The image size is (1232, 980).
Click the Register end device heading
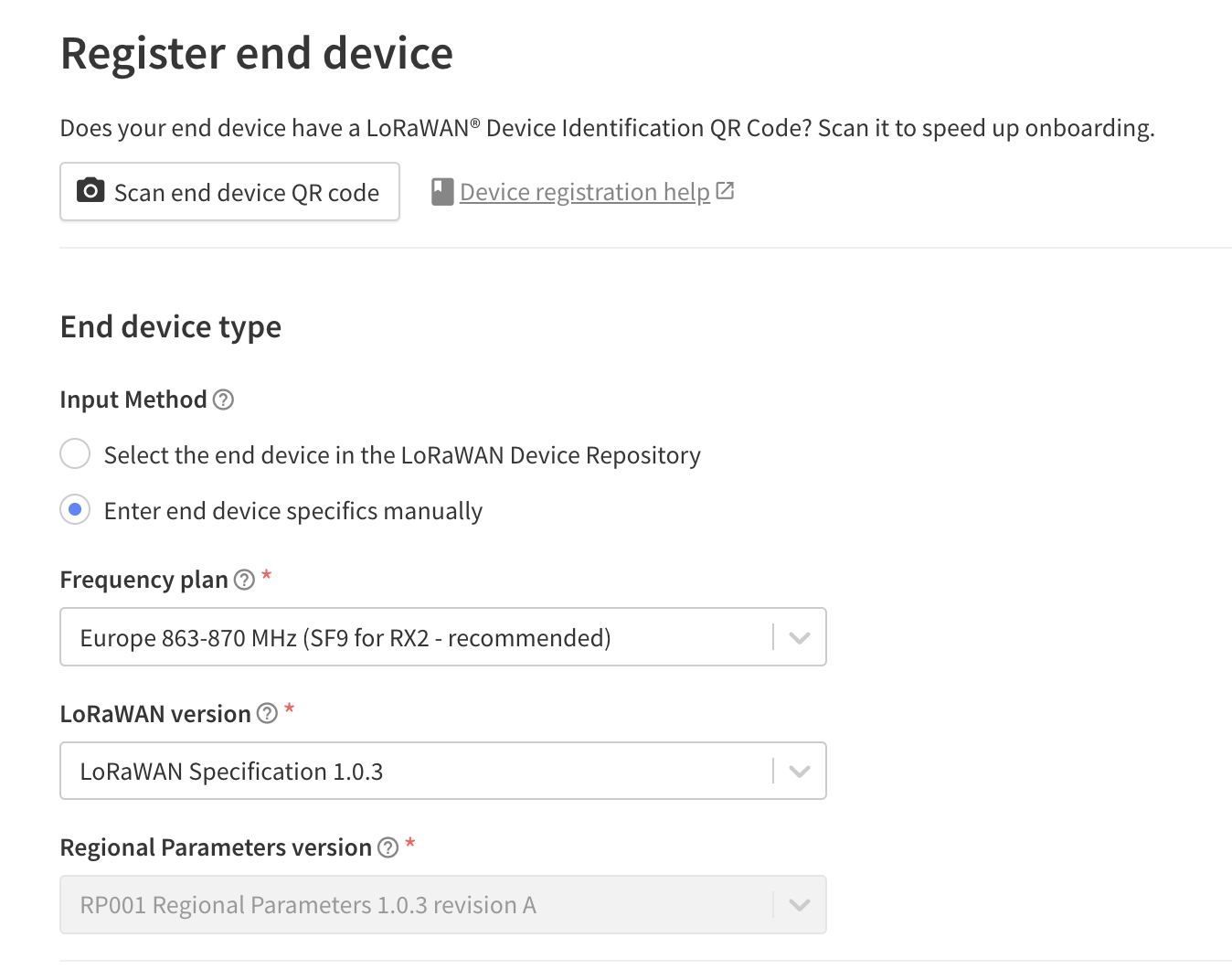coord(257,53)
